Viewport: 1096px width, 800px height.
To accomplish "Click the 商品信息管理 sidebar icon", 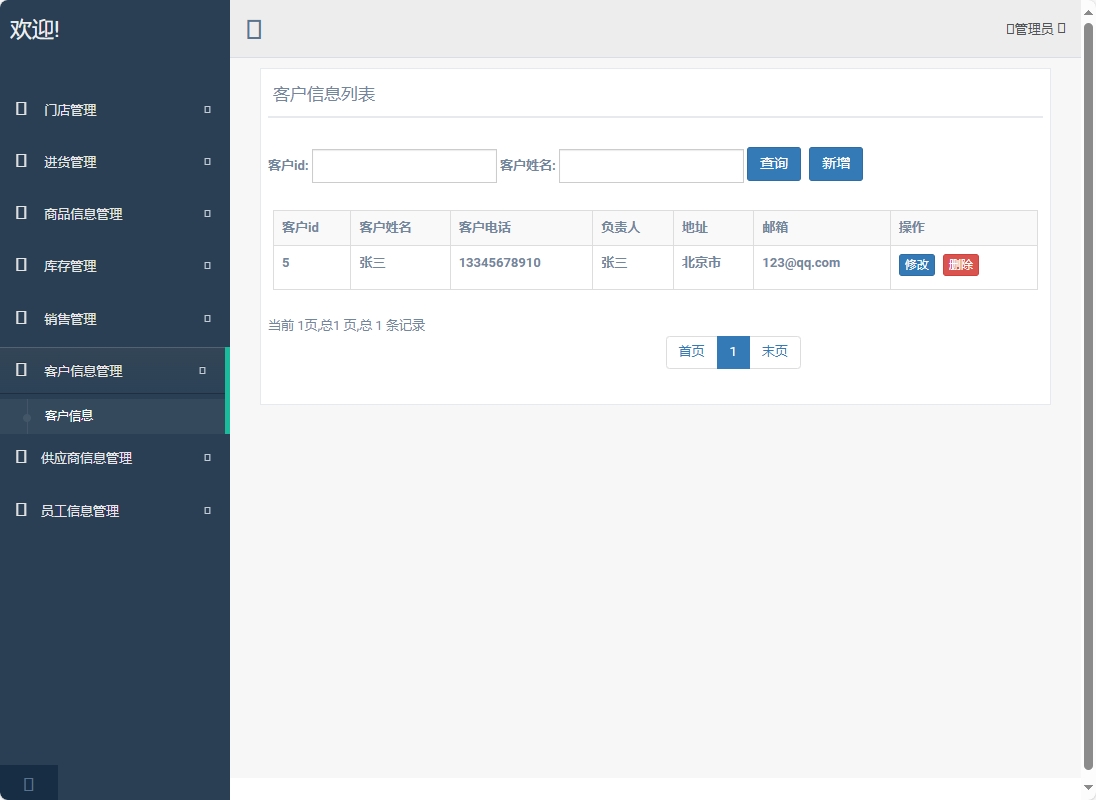I will [20, 213].
